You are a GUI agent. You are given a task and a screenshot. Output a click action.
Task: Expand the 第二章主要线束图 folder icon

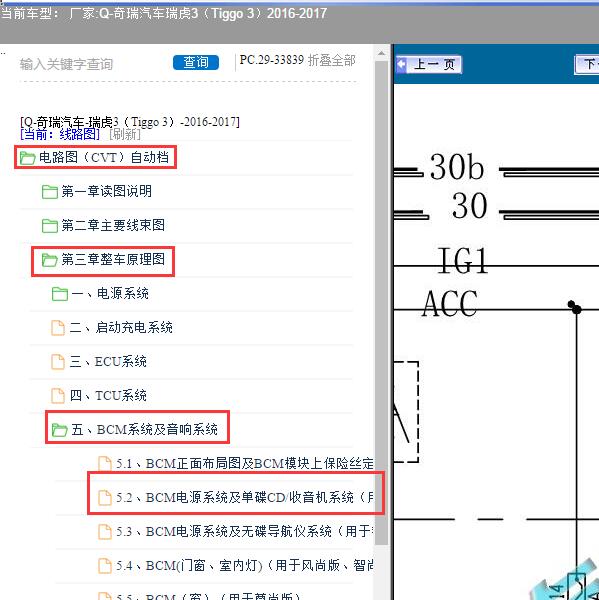[50, 225]
